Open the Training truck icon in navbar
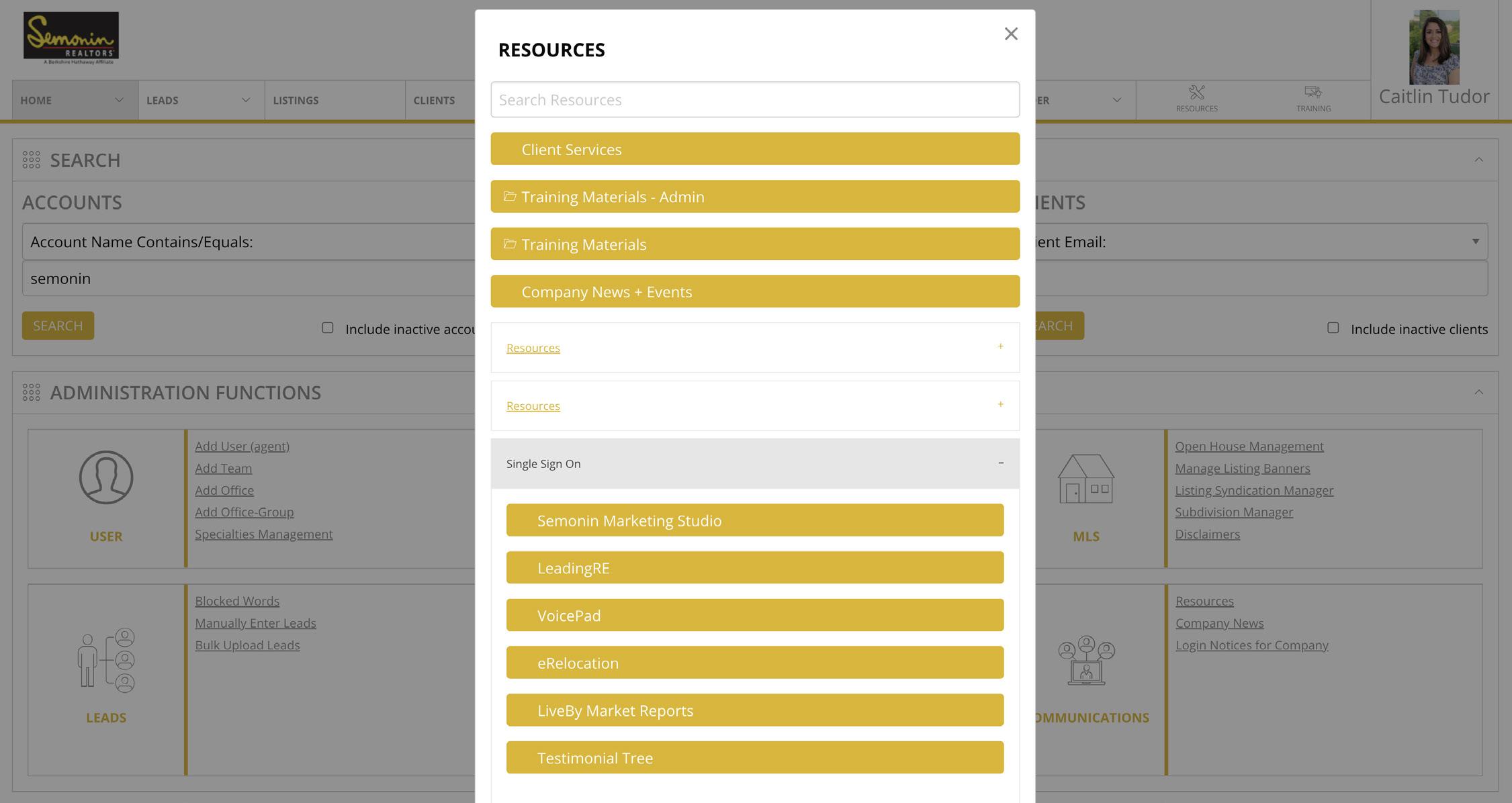This screenshot has width=1512, height=803. pos(1313,93)
